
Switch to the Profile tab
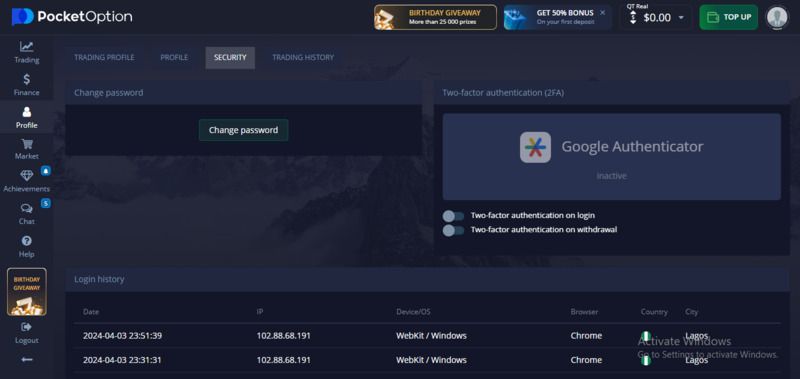(174, 58)
